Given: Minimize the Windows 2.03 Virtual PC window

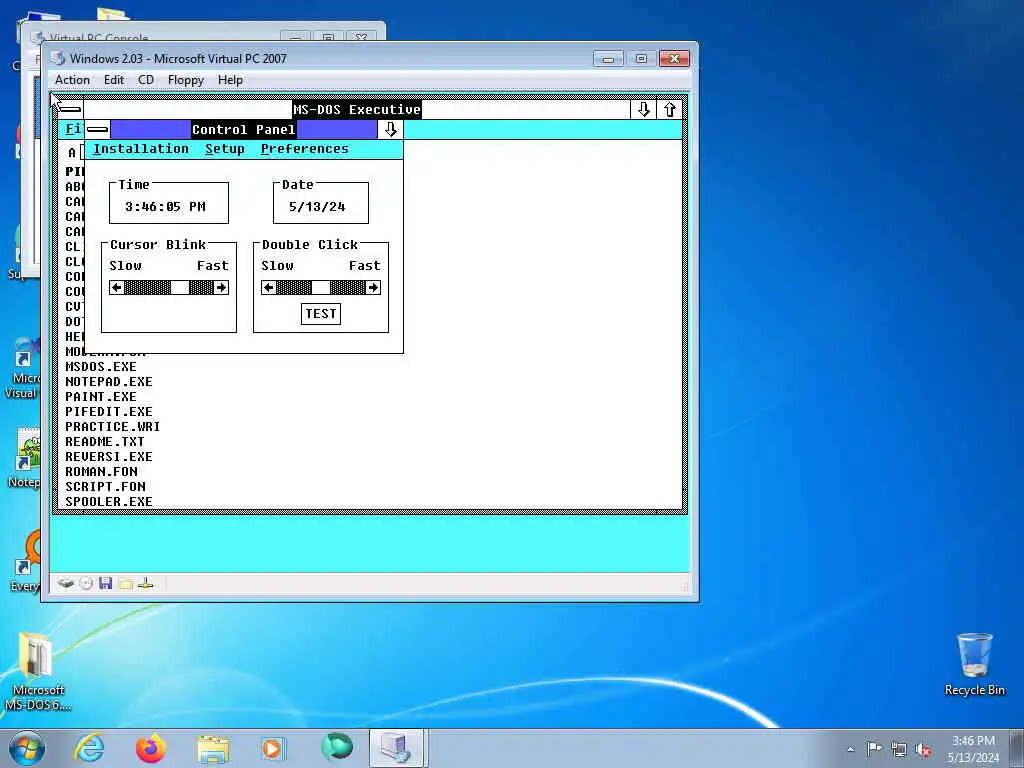Looking at the screenshot, I should coord(608,59).
